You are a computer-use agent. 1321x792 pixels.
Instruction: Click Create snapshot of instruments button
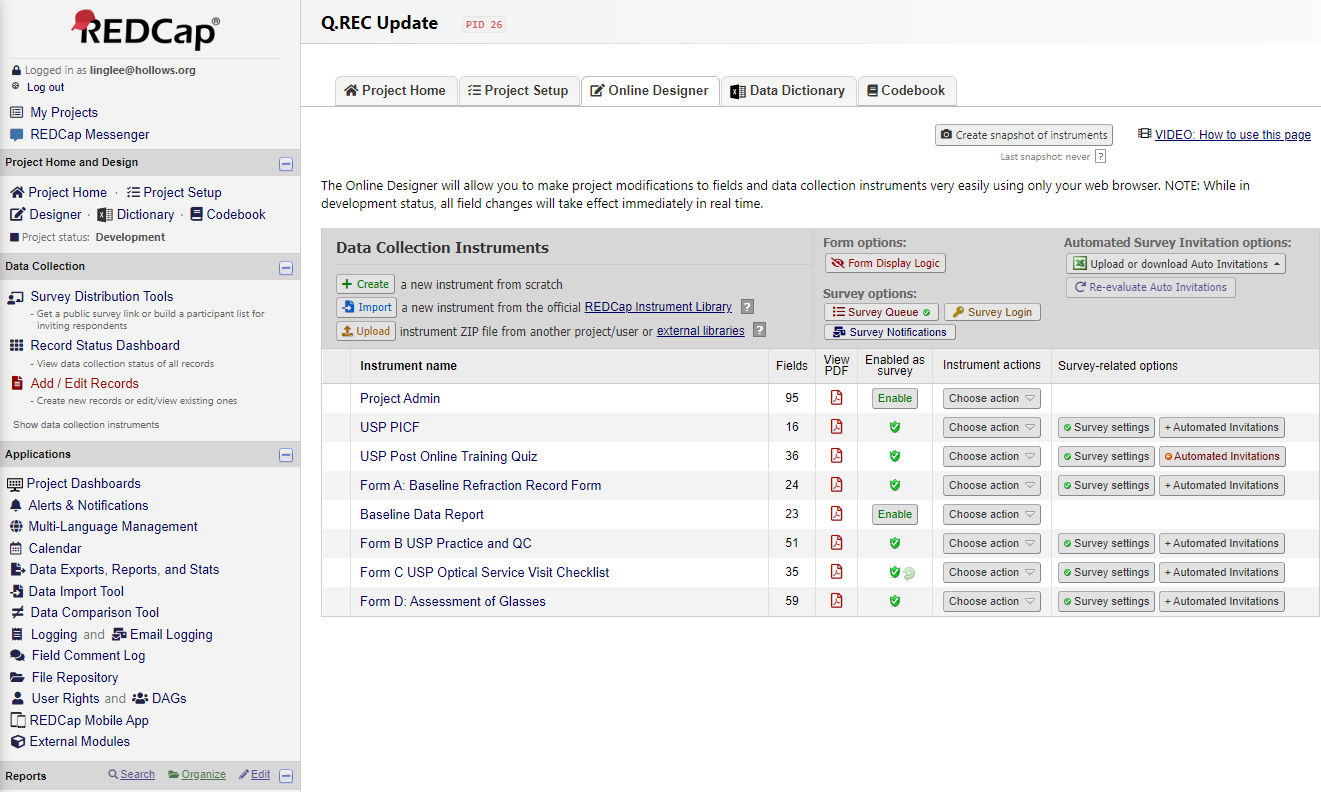pos(1023,135)
